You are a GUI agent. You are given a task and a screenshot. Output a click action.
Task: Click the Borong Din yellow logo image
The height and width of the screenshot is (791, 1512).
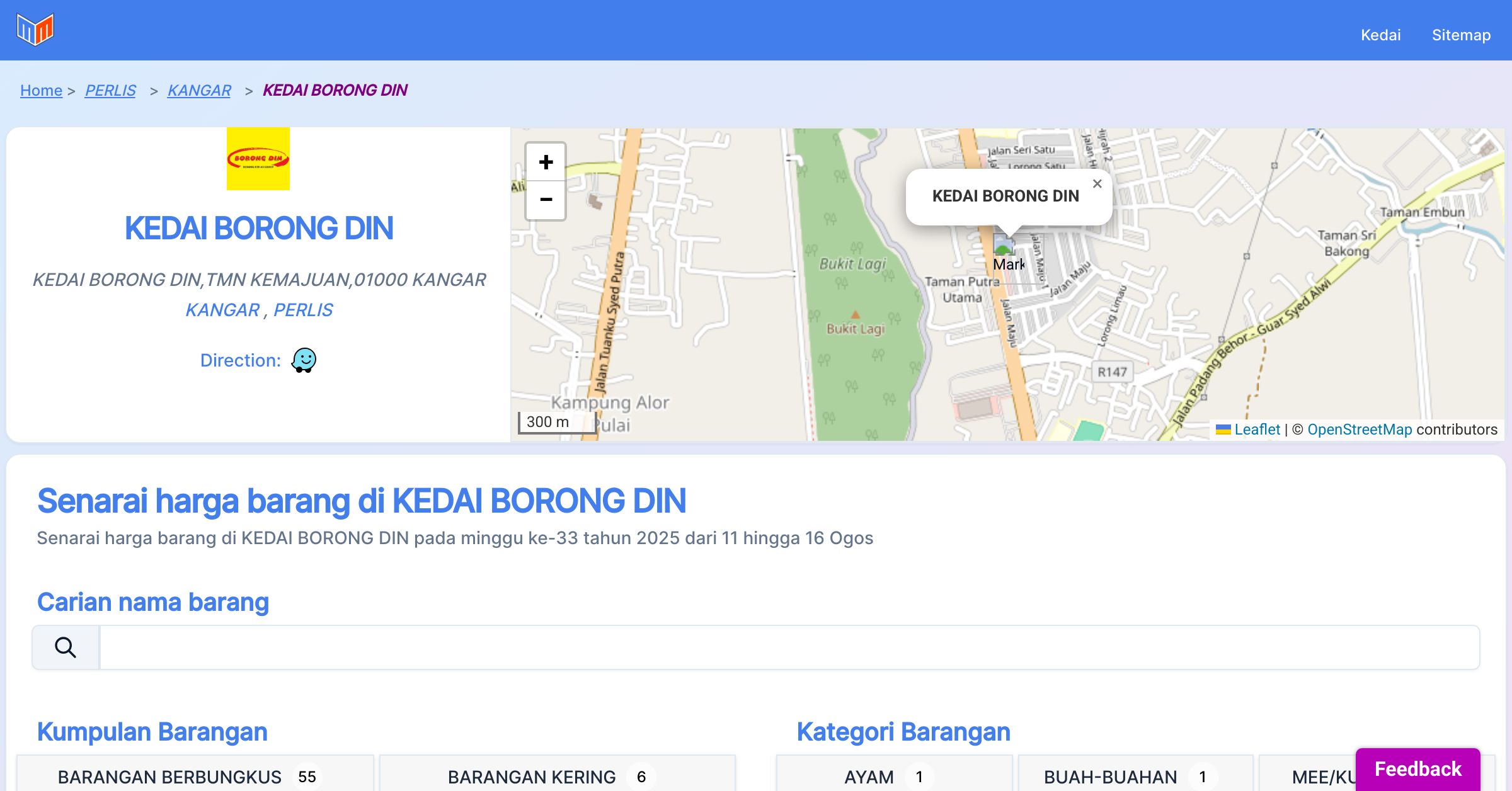pos(258,159)
